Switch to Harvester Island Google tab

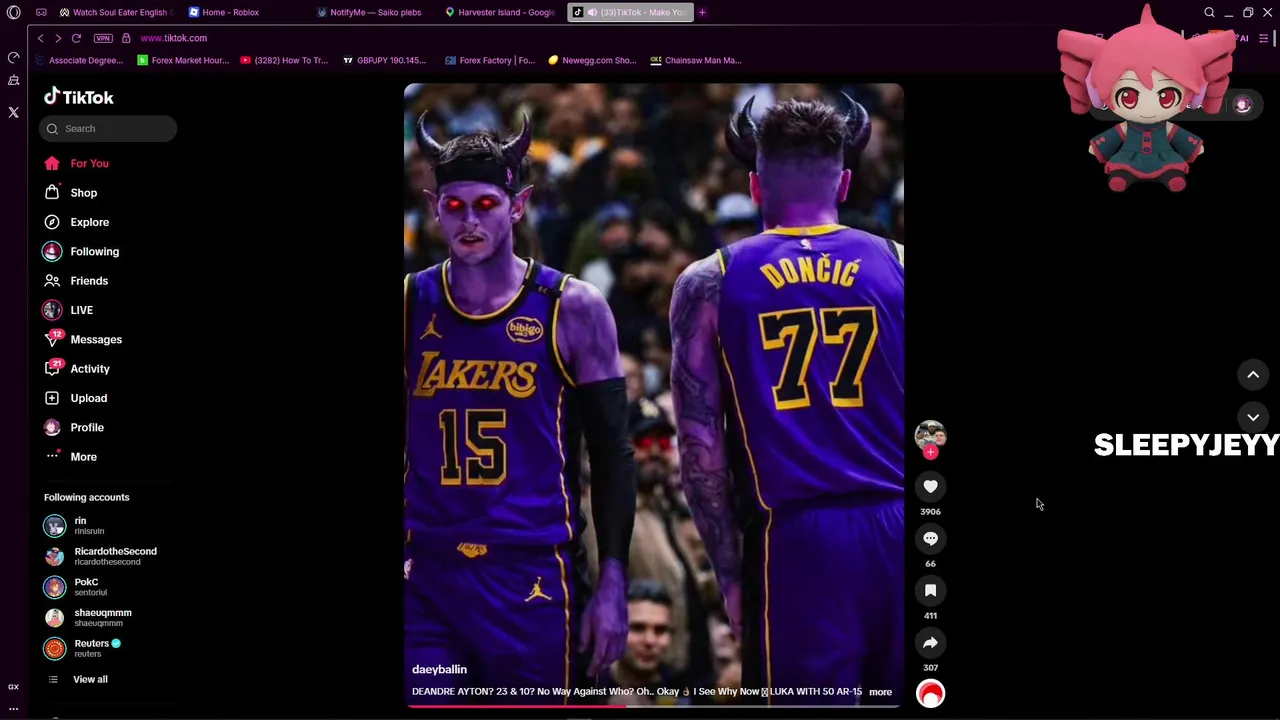[500, 12]
